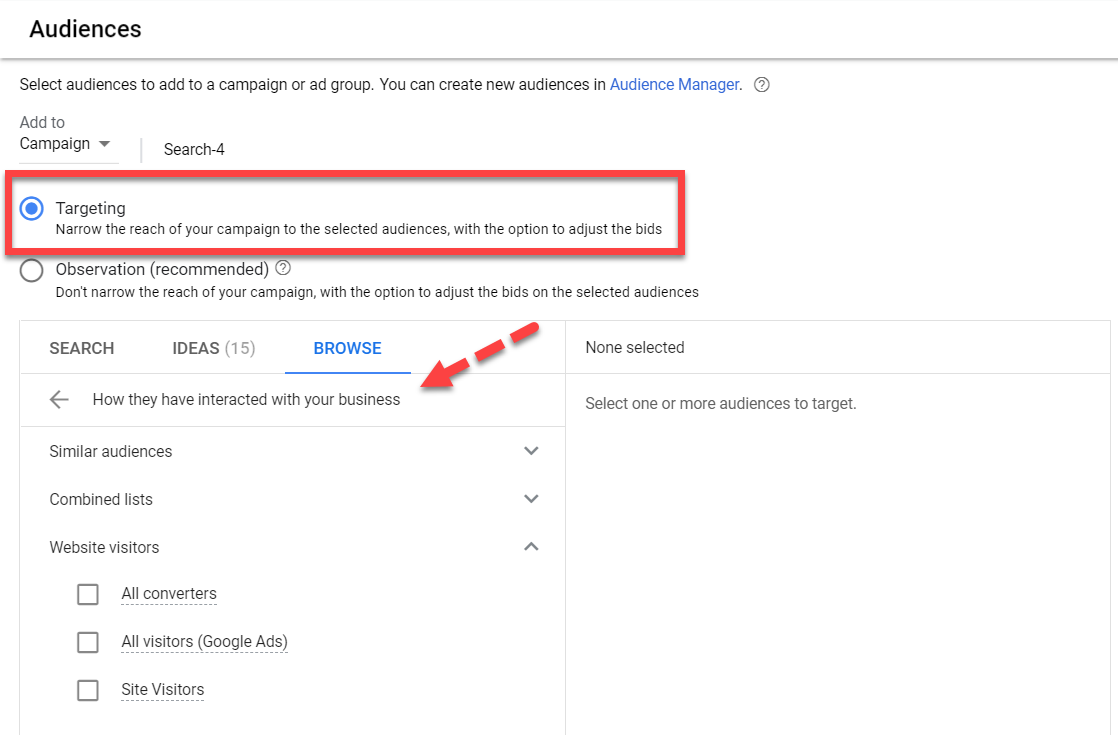Collapse the Website visitors chevron

[x=531, y=547]
